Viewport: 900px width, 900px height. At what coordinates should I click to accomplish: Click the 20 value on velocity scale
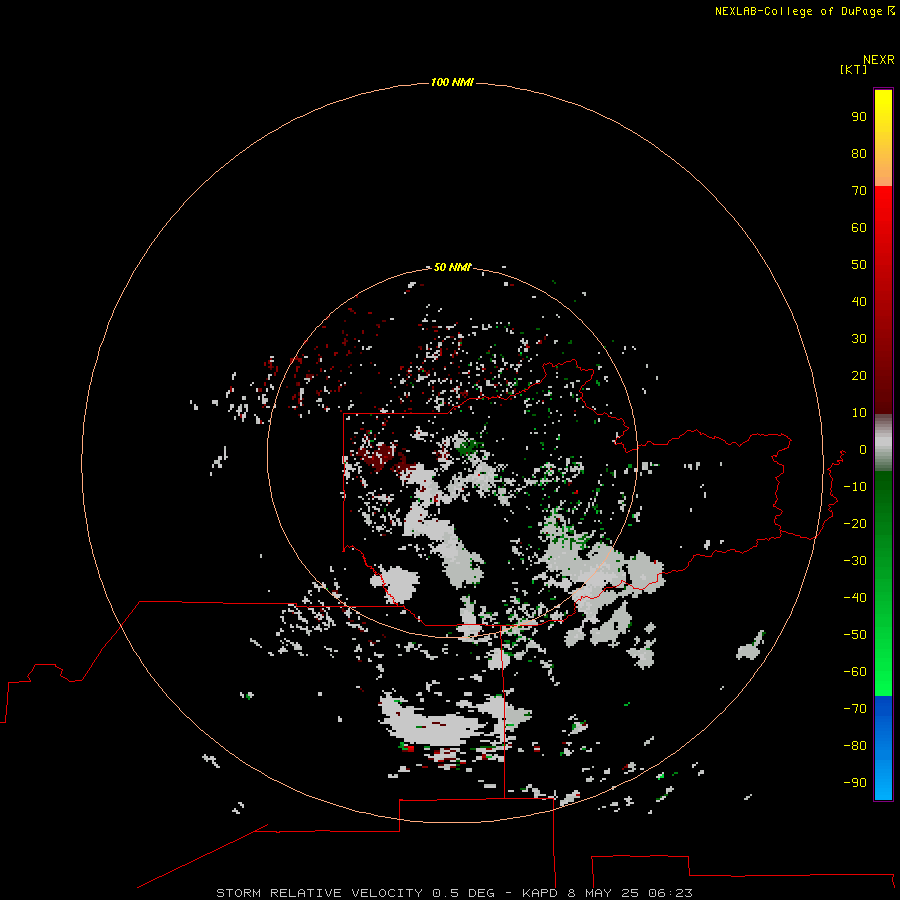tap(859, 376)
